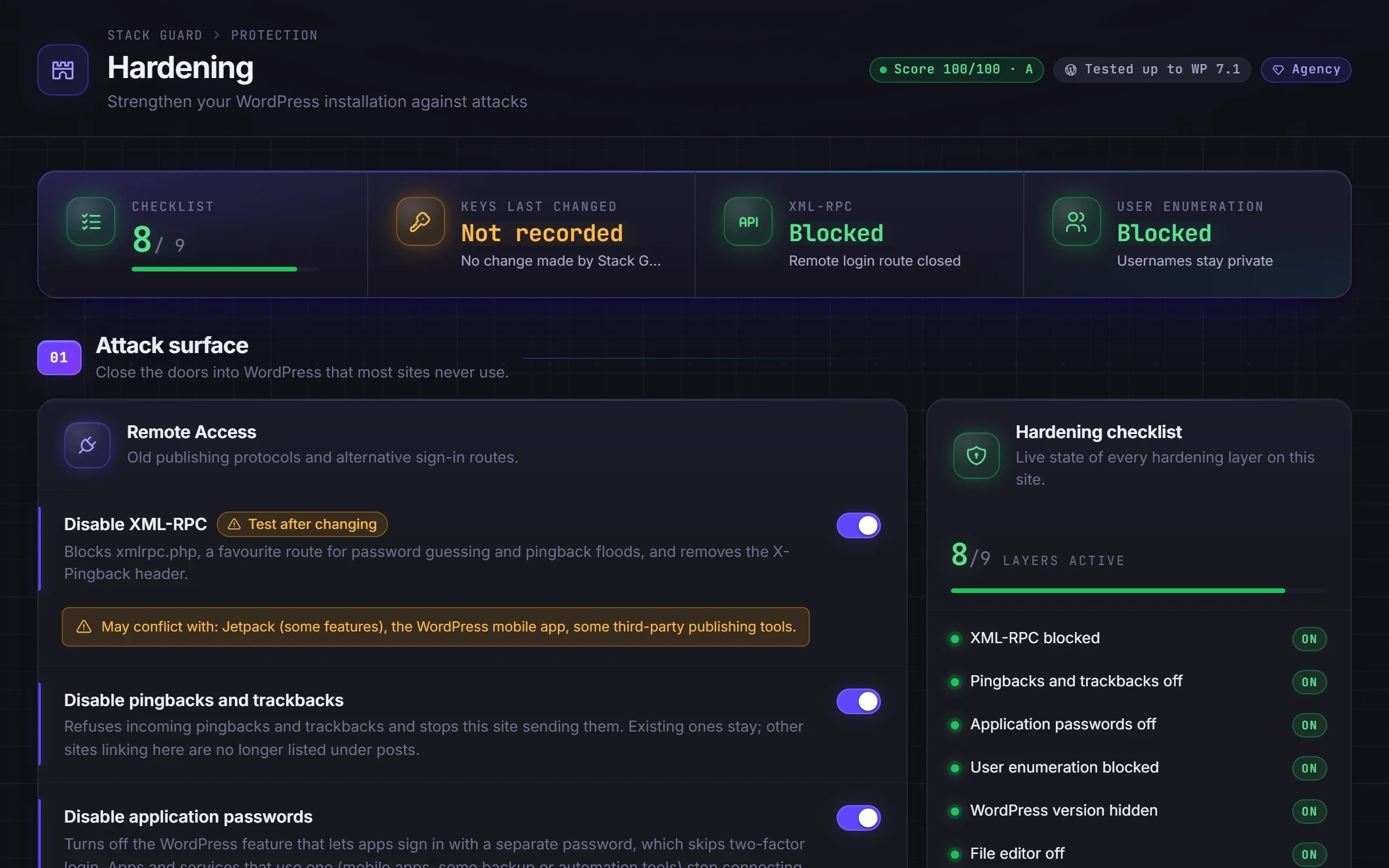Viewport: 1389px width, 868px height.
Task: Click the 01 section number badge
Action: click(x=59, y=358)
